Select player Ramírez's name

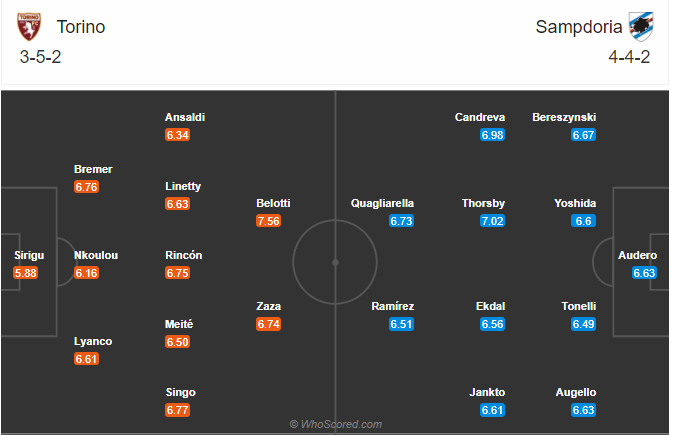(x=393, y=306)
